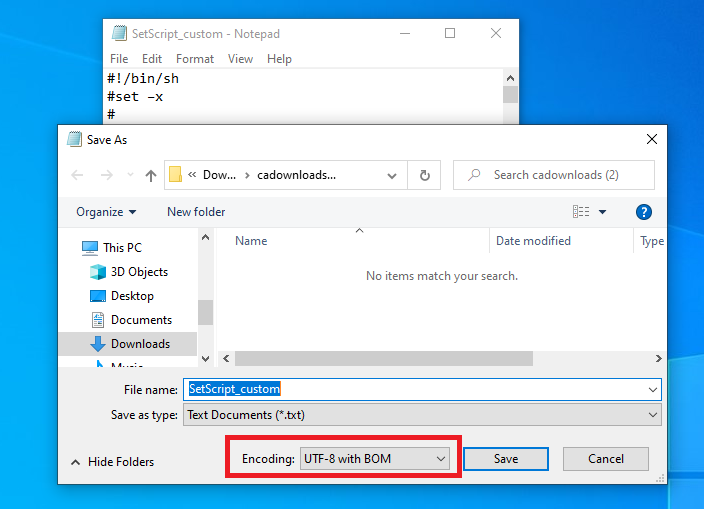Select the cadownloads breadcrumb segment
Screen dimensions: 704x509
coord(296,175)
